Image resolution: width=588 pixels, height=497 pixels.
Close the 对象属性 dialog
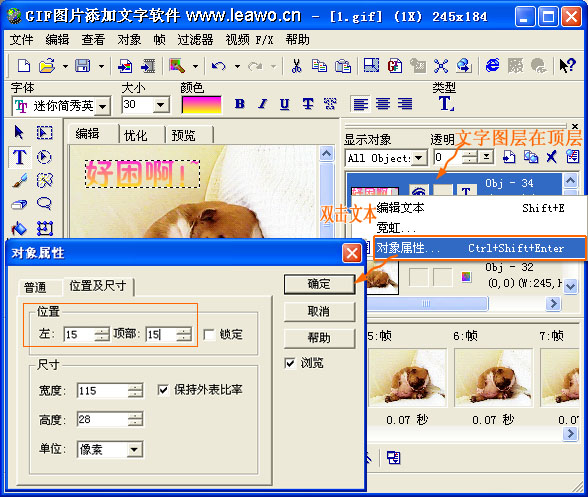coord(352,253)
